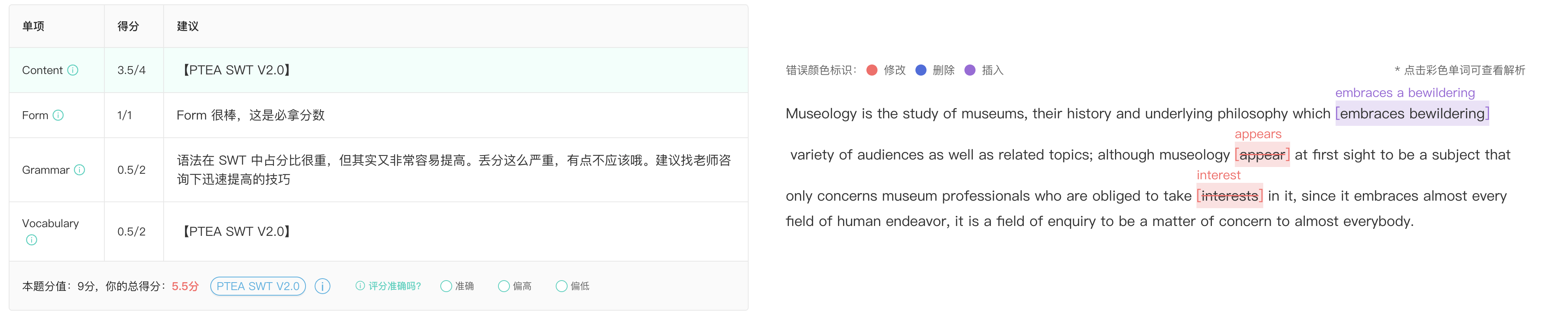Choose the 偏低 radio button
The image size is (1568, 317).
(561, 286)
